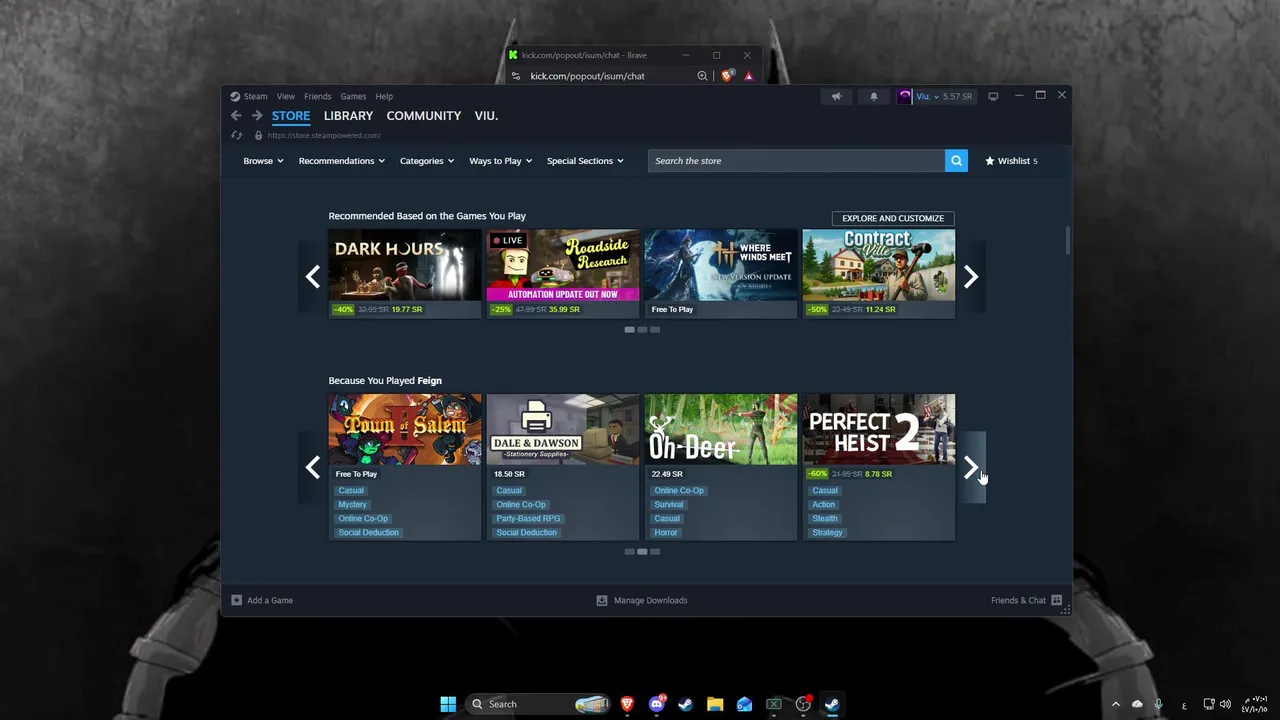Click the Brave Shields lion icon
This screenshot has height=720, width=1280.
(x=728, y=76)
